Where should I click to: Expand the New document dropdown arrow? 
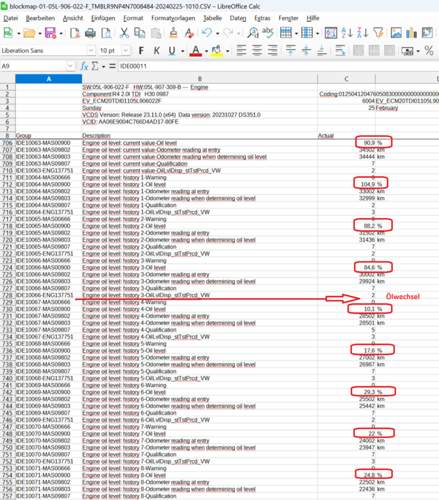(x=18, y=33)
